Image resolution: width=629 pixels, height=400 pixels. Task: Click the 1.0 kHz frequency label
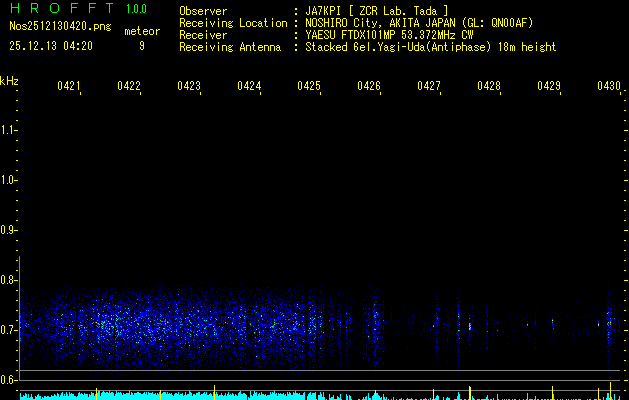coord(9,180)
